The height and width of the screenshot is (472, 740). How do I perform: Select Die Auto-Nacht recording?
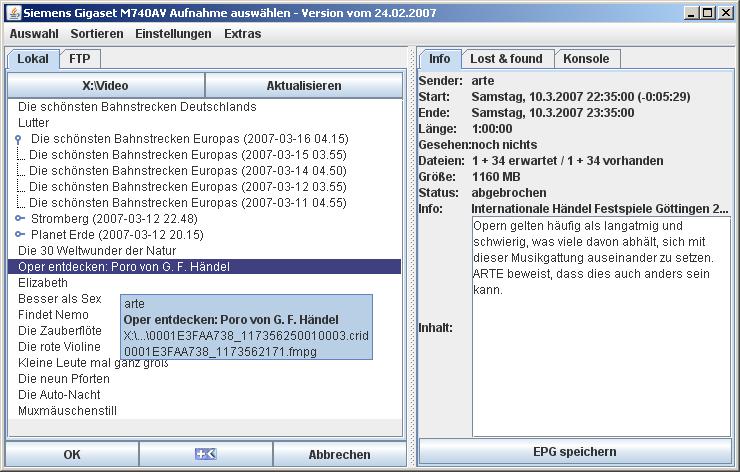[x=59, y=395]
